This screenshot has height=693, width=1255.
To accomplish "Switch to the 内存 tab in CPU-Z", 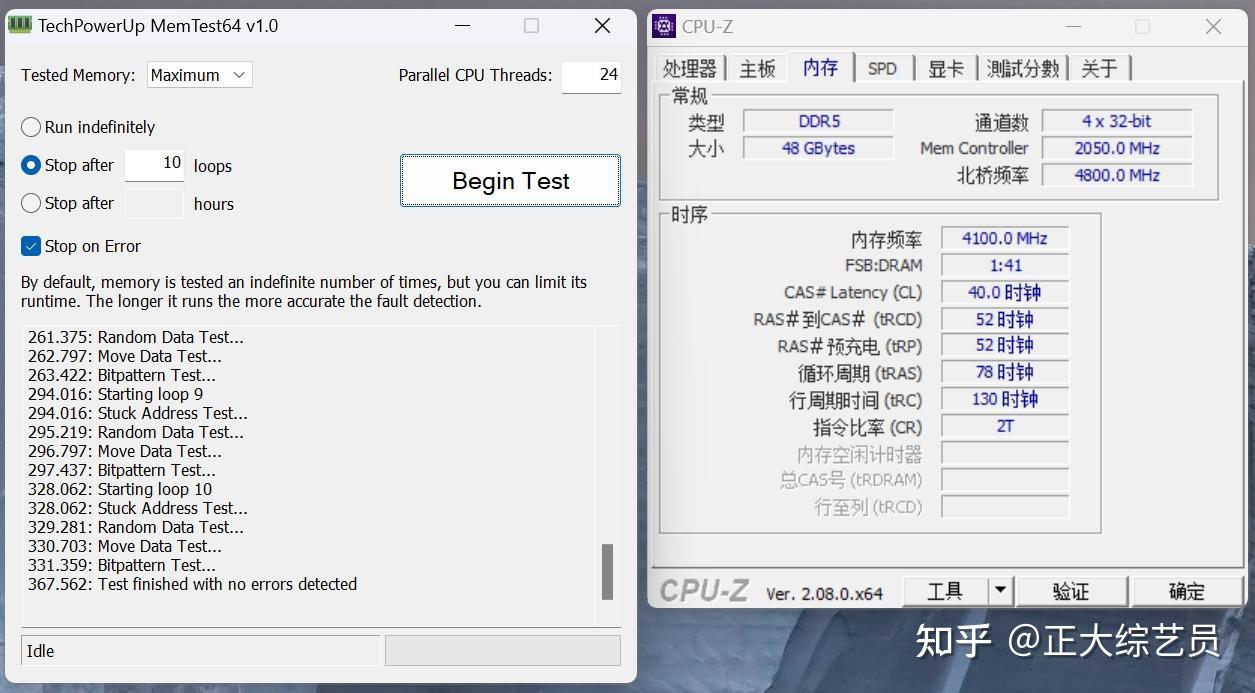I will [821, 66].
